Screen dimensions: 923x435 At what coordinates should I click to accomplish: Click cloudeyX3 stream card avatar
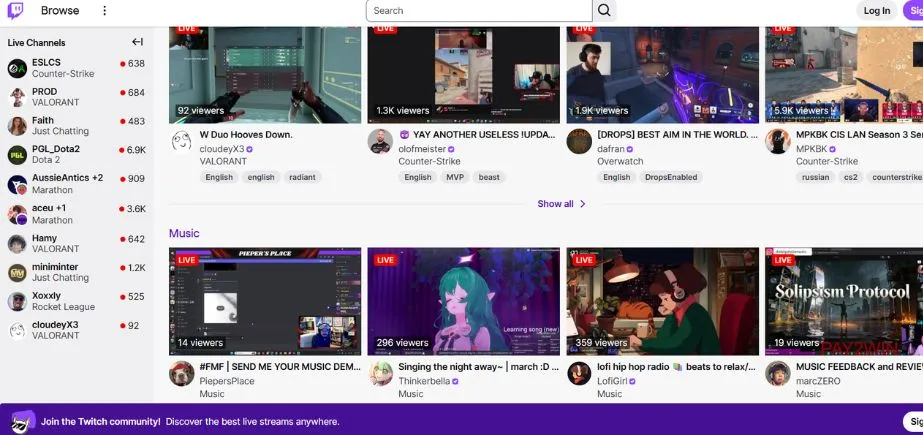click(181, 142)
